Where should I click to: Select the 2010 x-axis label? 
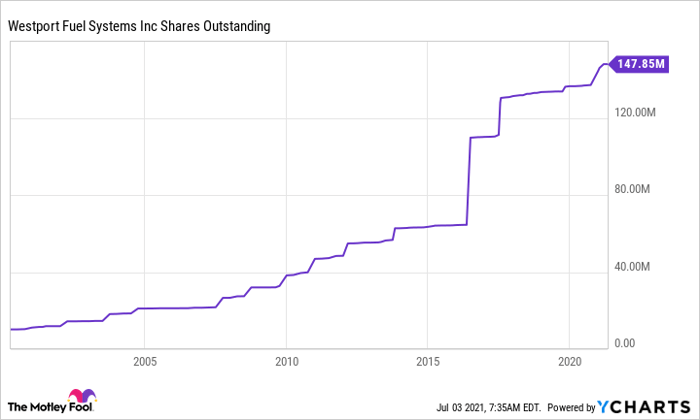[x=286, y=360]
